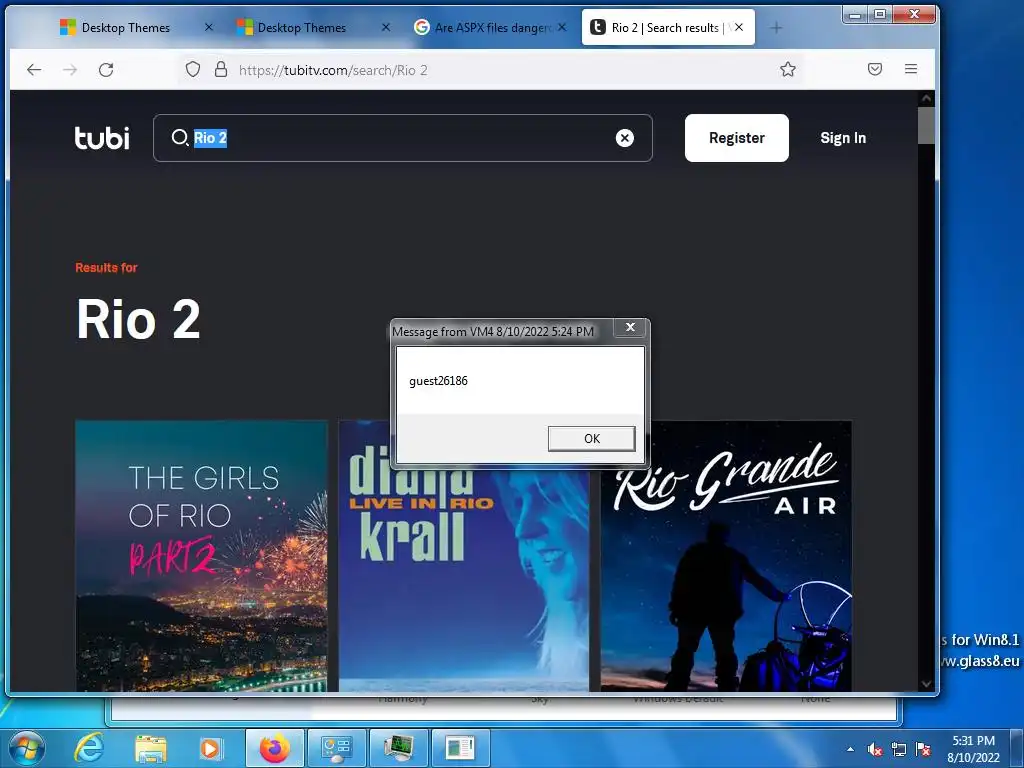Viewport: 1024px width, 768px height.
Task: Click the Rio 2 results heading
Action: pyautogui.click(x=138, y=319)
